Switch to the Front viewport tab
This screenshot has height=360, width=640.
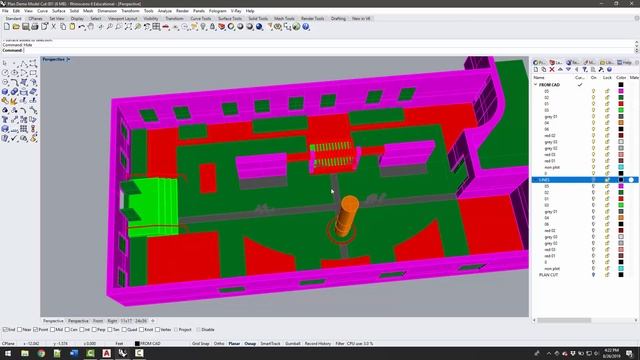click(98, 321)
